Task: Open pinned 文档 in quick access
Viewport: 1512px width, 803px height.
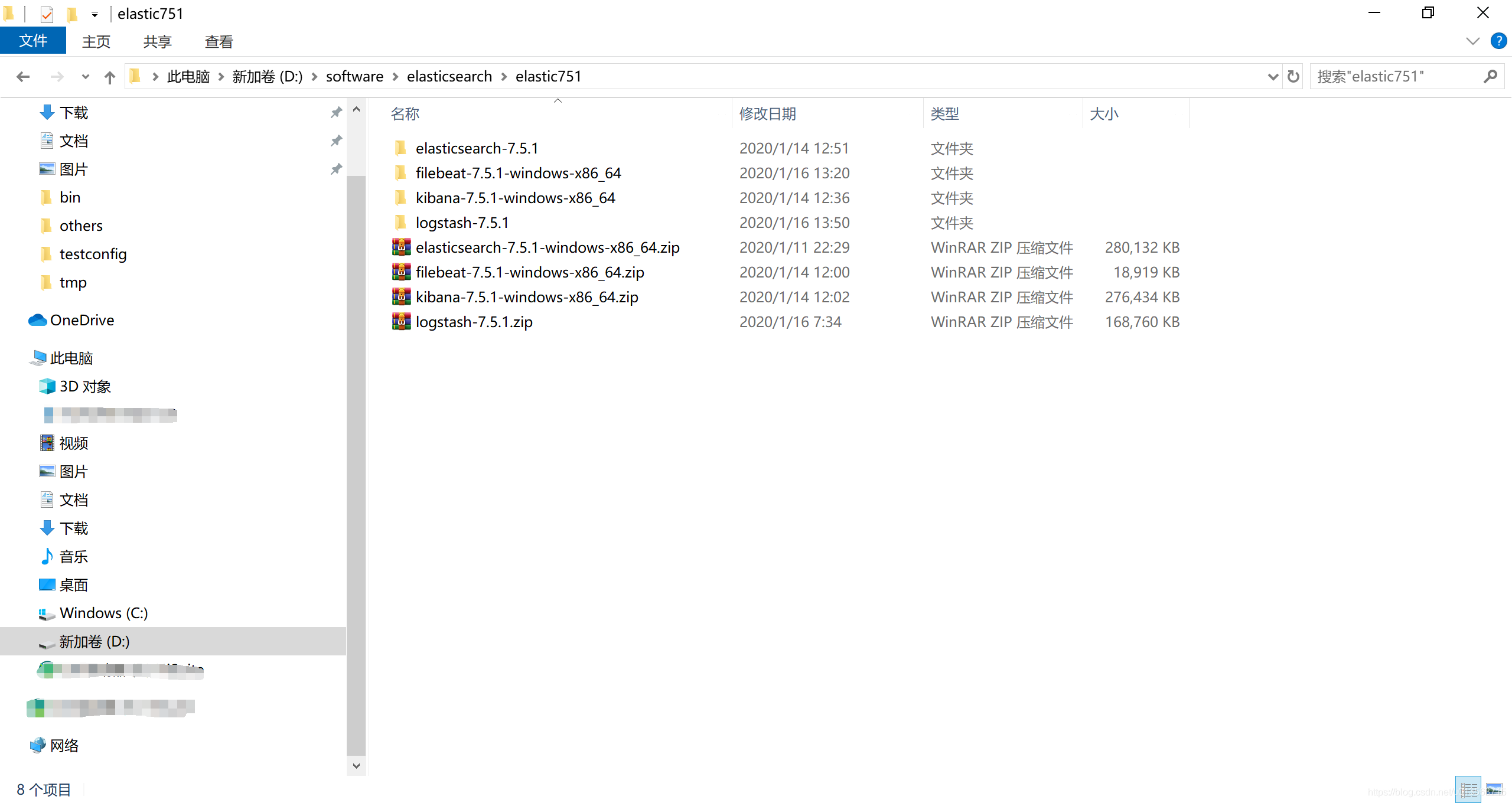Action: click(74, 141)
